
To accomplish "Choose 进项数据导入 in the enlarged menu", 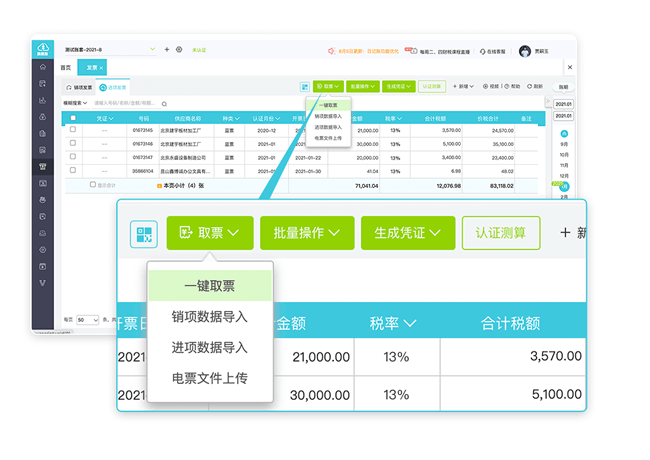I will pos(210,347).
